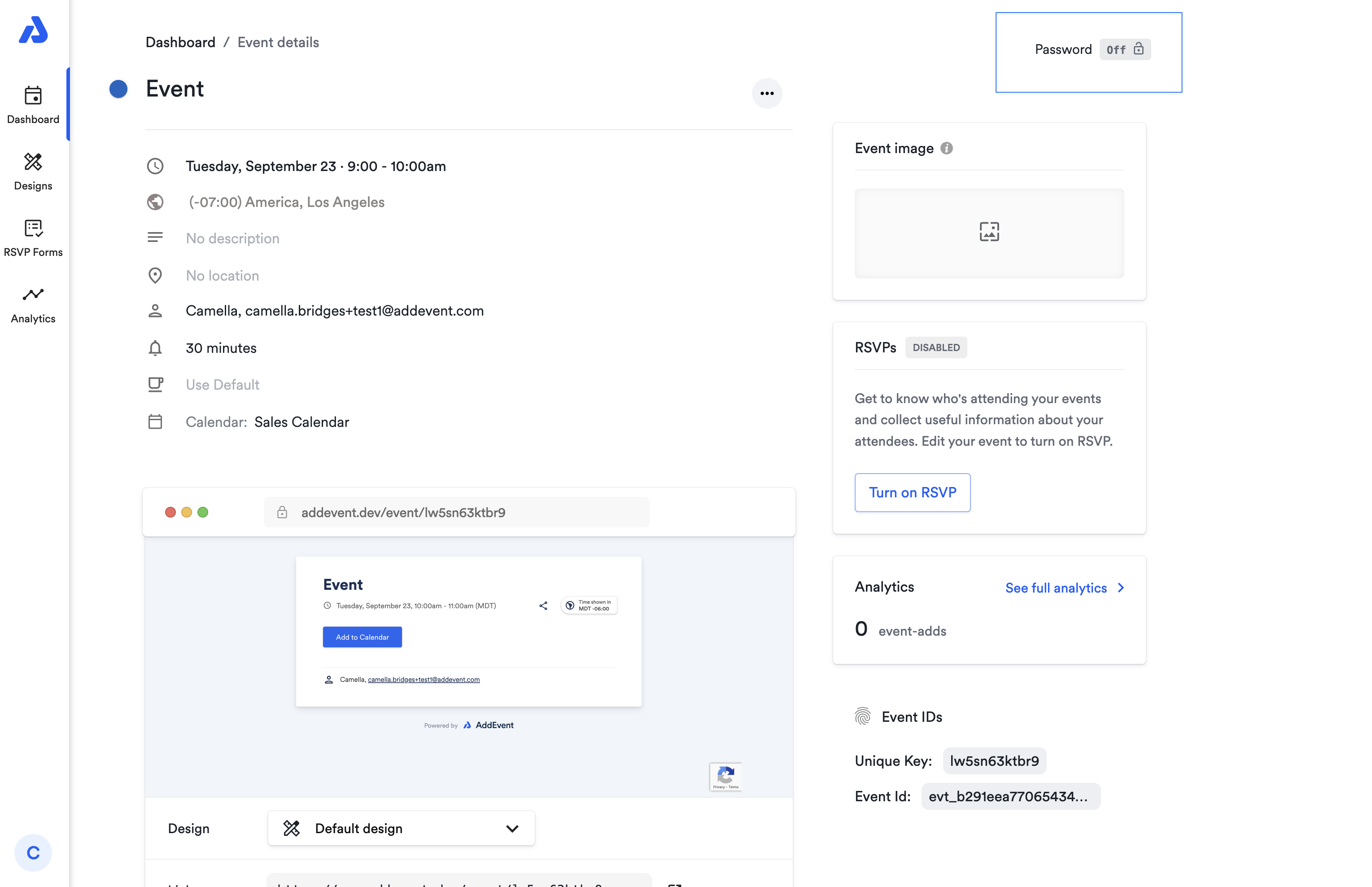The image size is (1372, 887).
Task: Open the three-dot event options menu
Action: (x=767, y=93)
